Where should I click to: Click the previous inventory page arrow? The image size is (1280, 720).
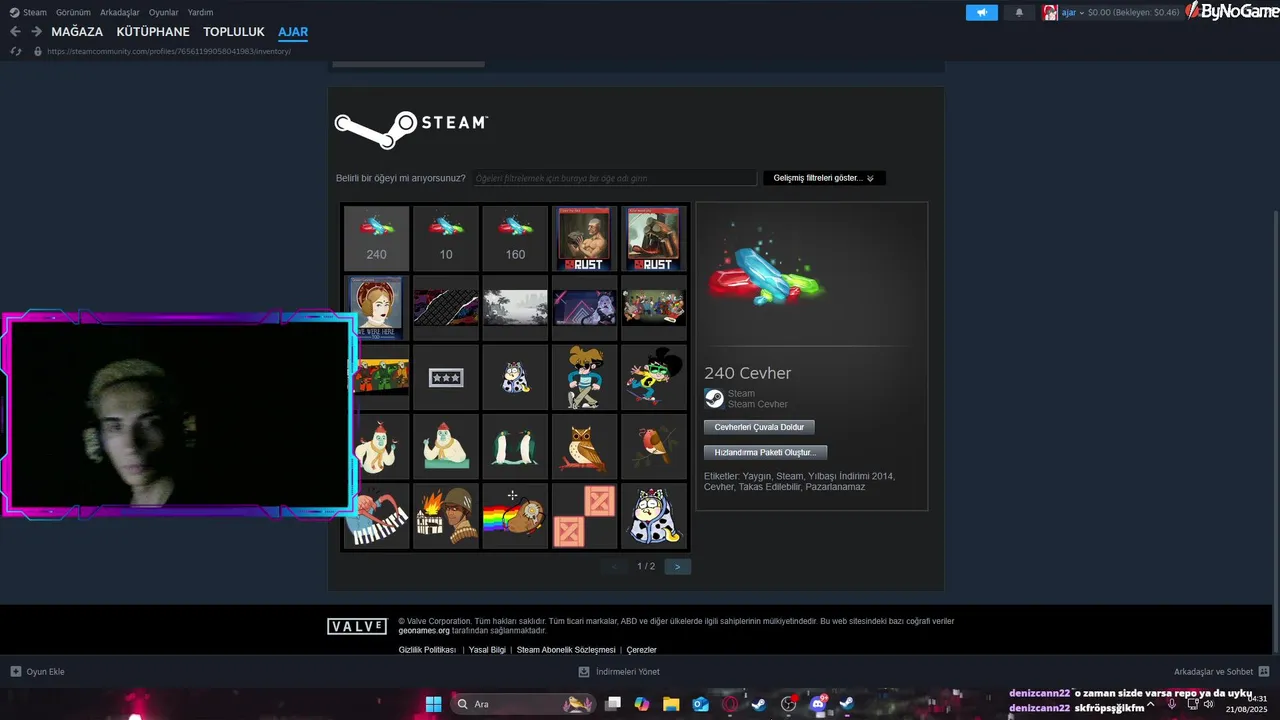(614, 566)
